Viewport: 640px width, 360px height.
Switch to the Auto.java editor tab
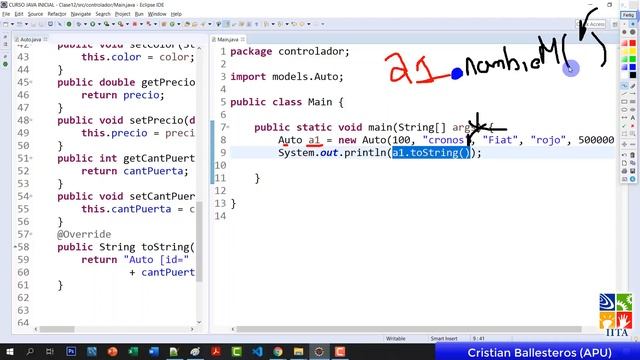point(31,39)
